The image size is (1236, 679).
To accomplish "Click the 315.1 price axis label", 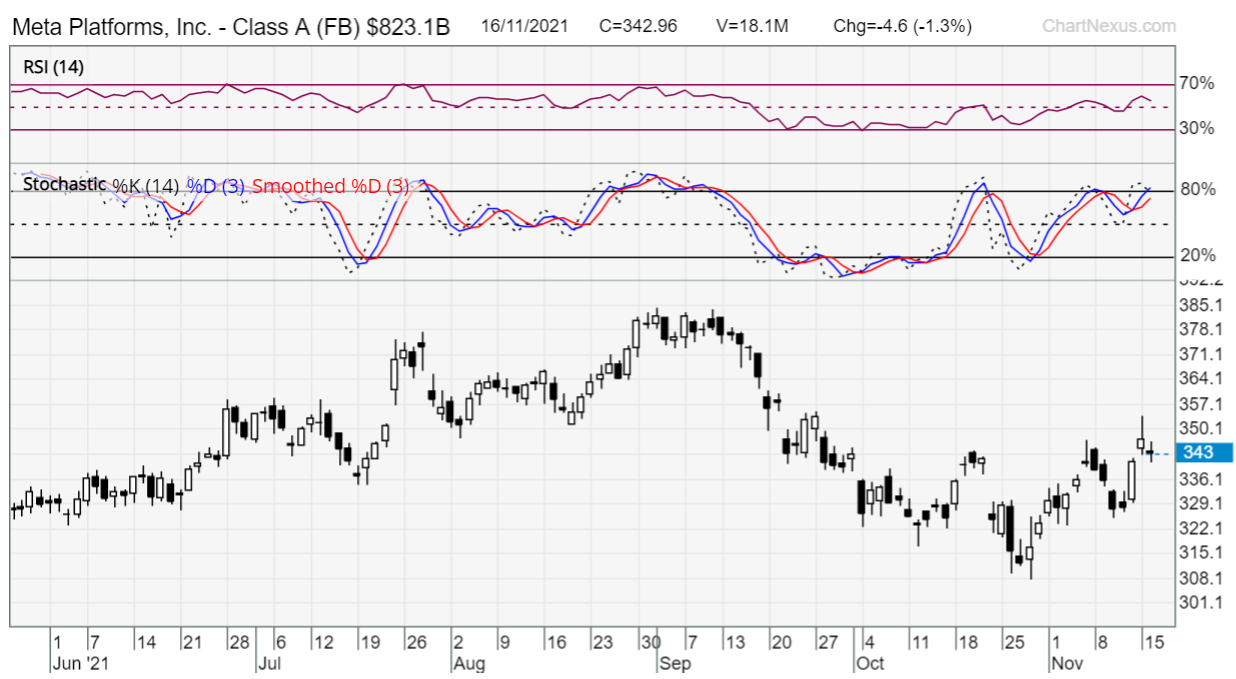I will 1202,553.
